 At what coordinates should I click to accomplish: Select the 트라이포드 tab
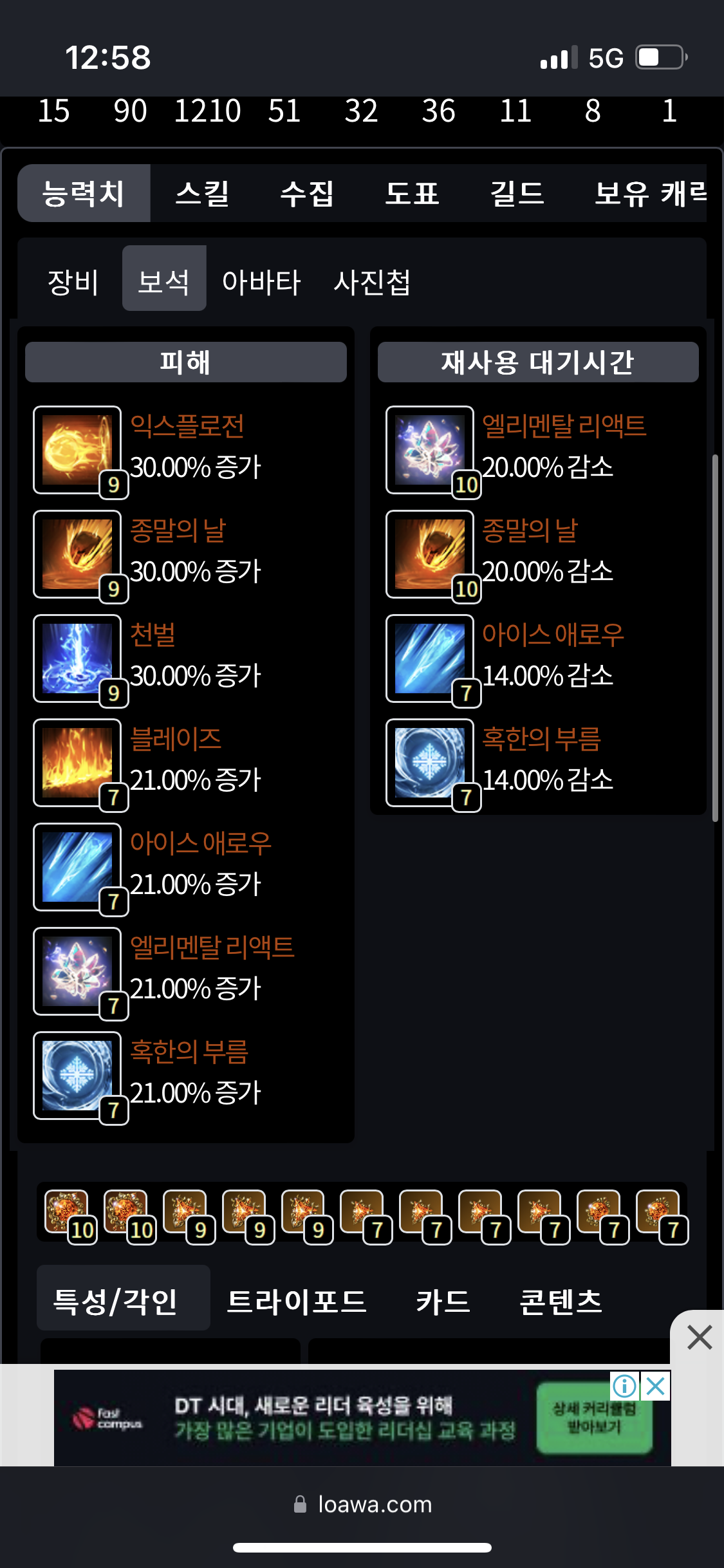pyautogui.click(x=296, y=1300)
